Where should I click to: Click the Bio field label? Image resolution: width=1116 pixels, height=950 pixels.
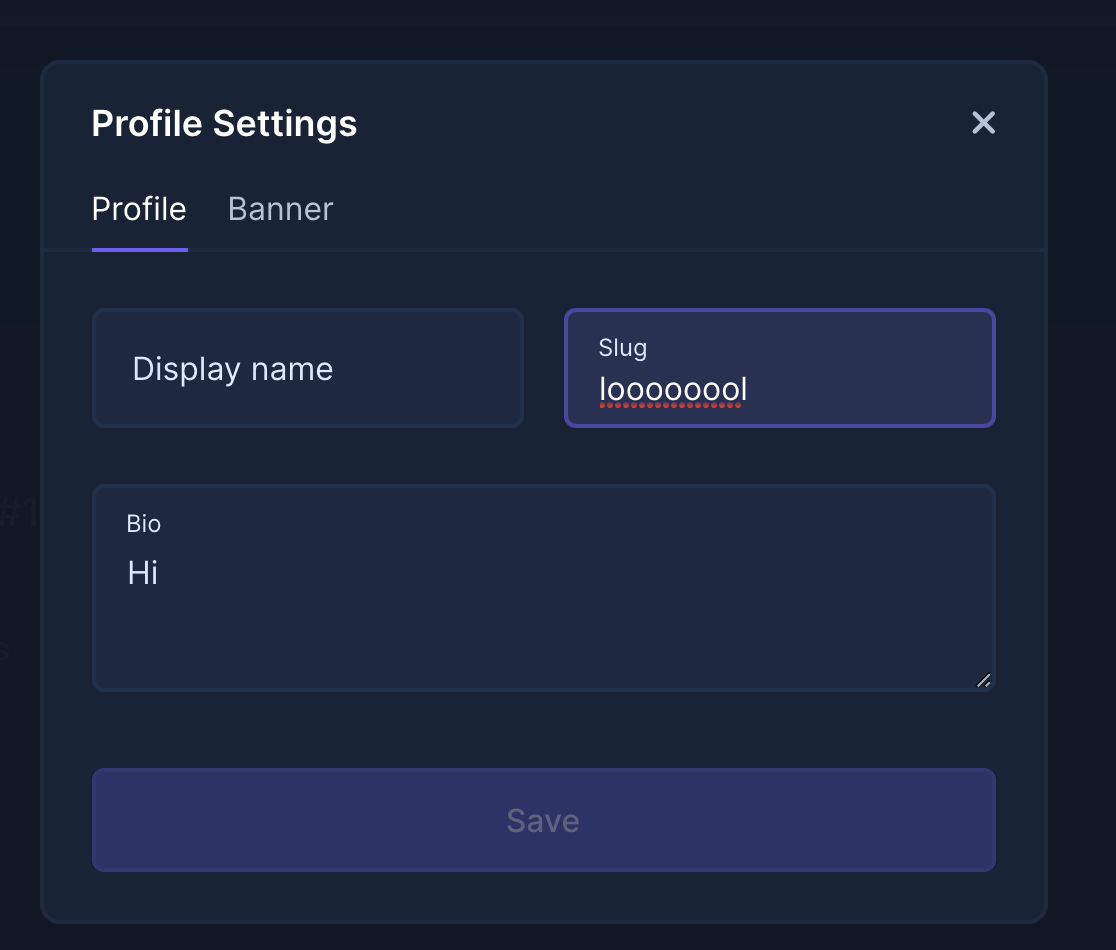click(144, 524)
